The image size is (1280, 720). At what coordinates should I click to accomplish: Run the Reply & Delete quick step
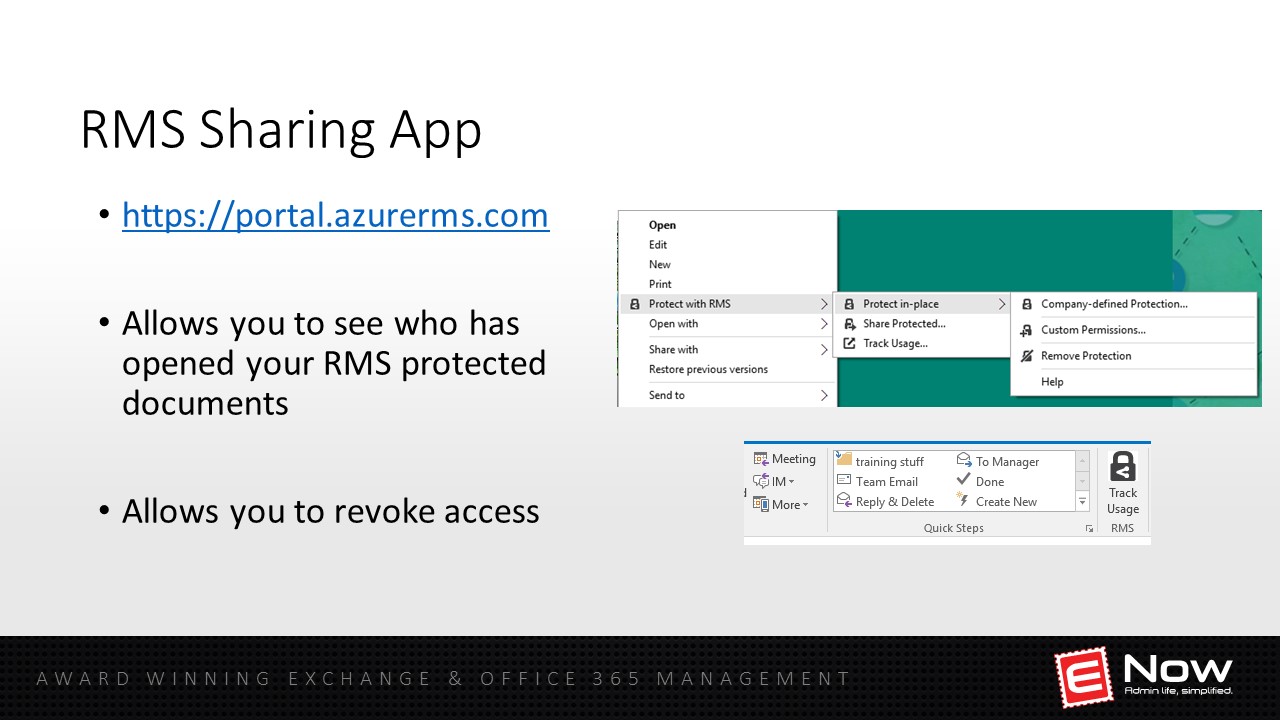coord(886,502)
